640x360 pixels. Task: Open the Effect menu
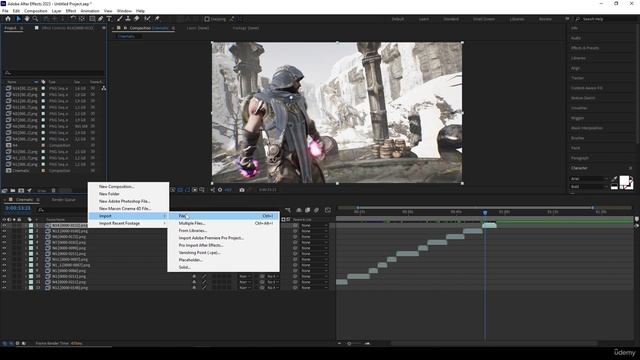[x=71, y=11]
